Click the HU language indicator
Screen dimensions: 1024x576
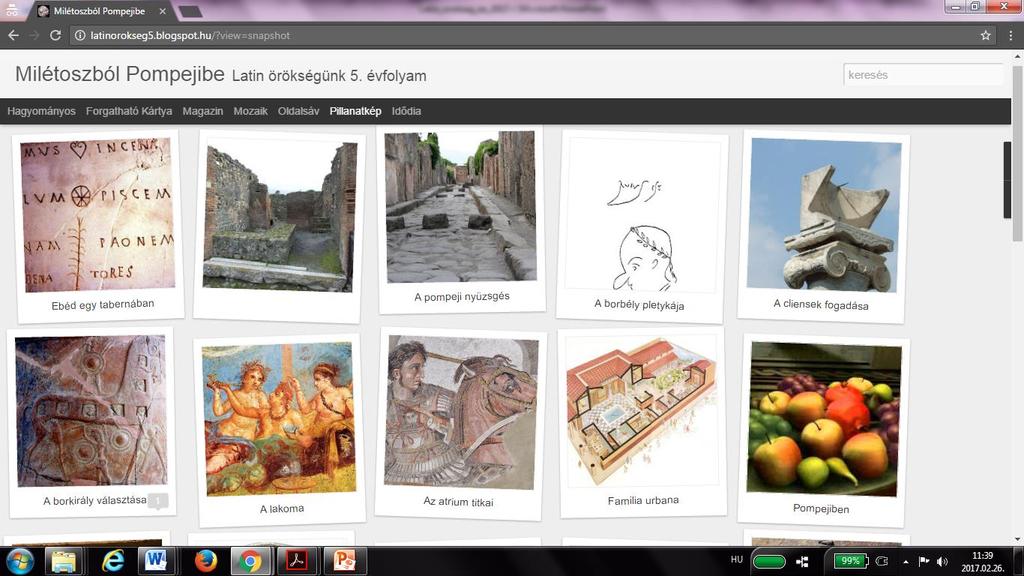(737, 560)
